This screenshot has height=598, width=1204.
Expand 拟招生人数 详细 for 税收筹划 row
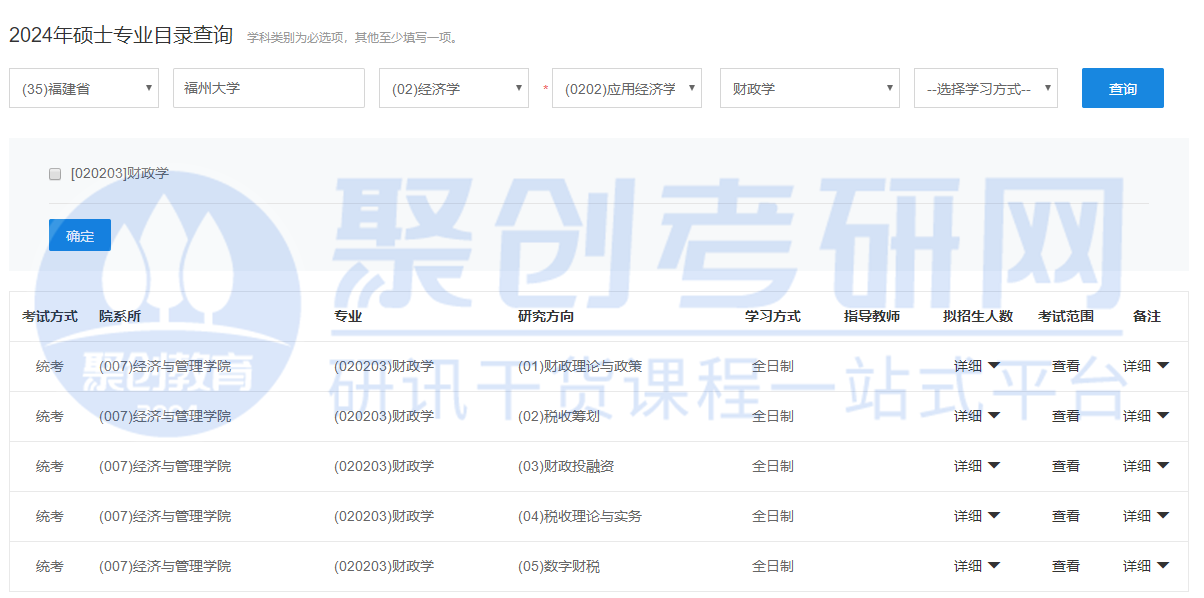(x=977, y=416)
